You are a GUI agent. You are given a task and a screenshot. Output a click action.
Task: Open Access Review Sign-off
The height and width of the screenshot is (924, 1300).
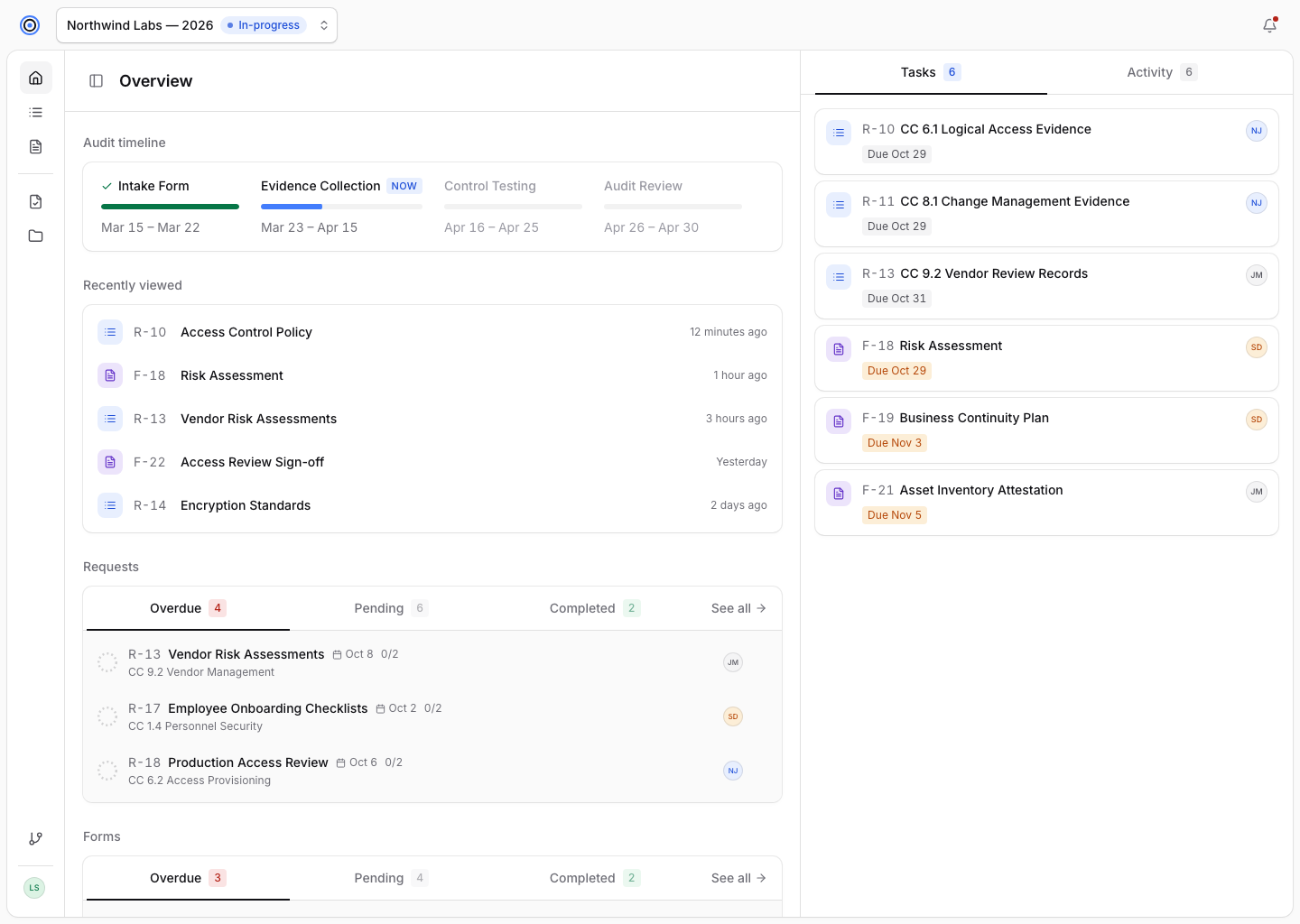click(432, 462)
